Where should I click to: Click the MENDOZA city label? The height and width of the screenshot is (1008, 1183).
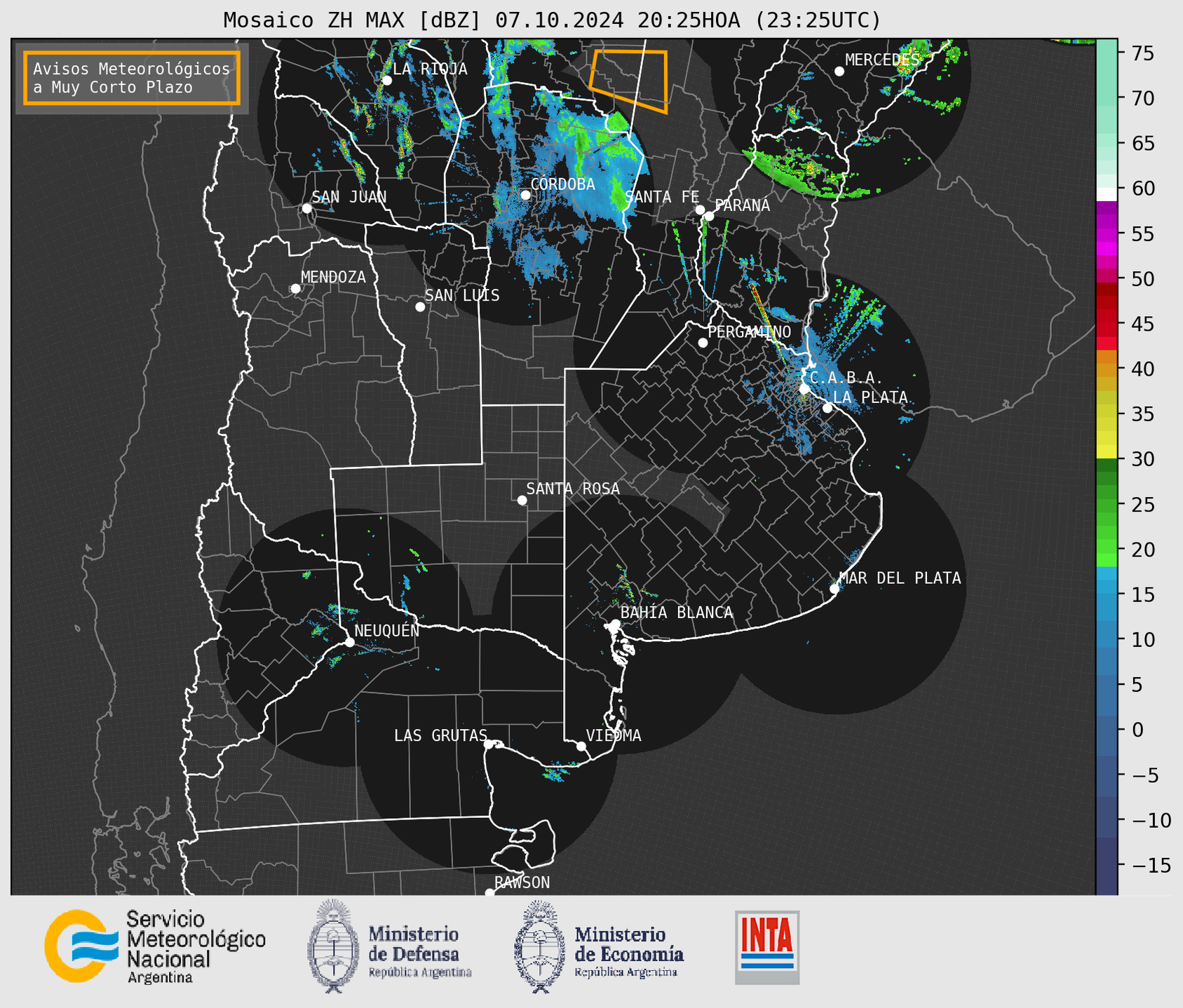click(333, 277)
